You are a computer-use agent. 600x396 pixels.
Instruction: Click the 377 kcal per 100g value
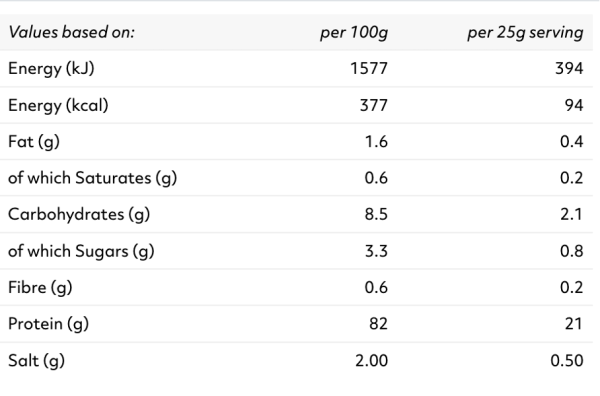pyautogui.click(x=374, y=105)
